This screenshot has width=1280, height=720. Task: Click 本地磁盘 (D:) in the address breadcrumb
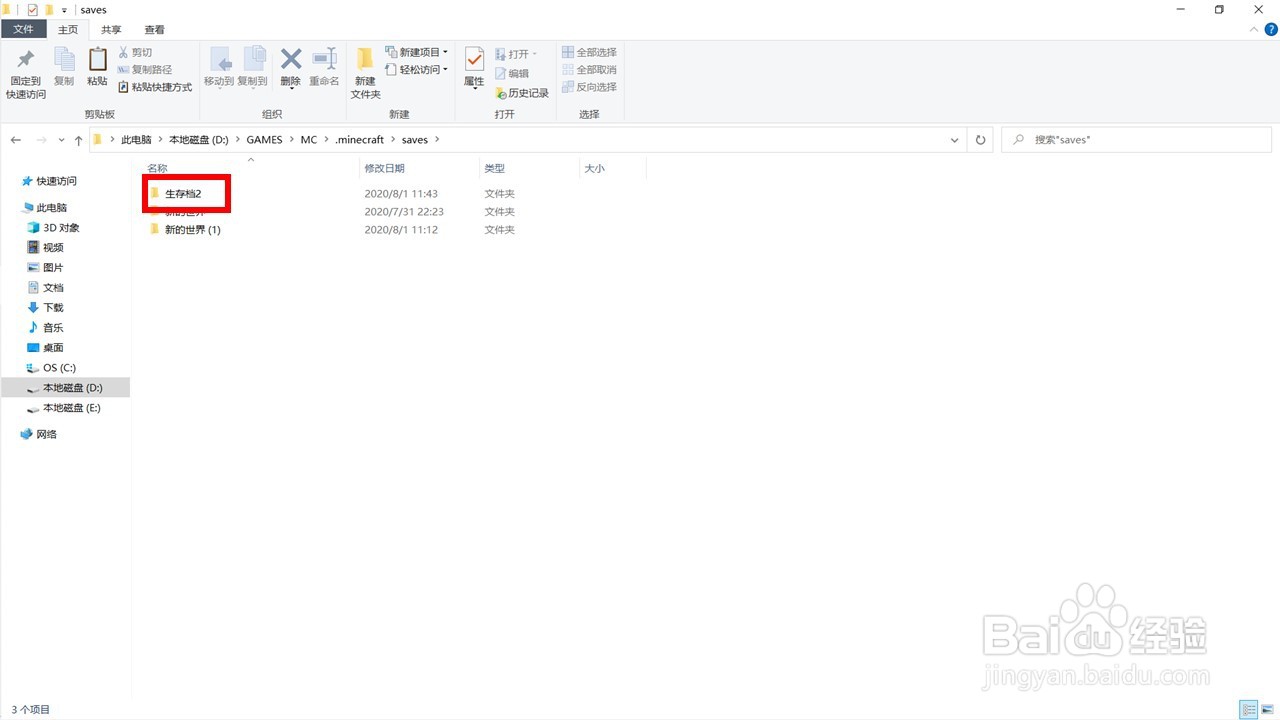199,140
